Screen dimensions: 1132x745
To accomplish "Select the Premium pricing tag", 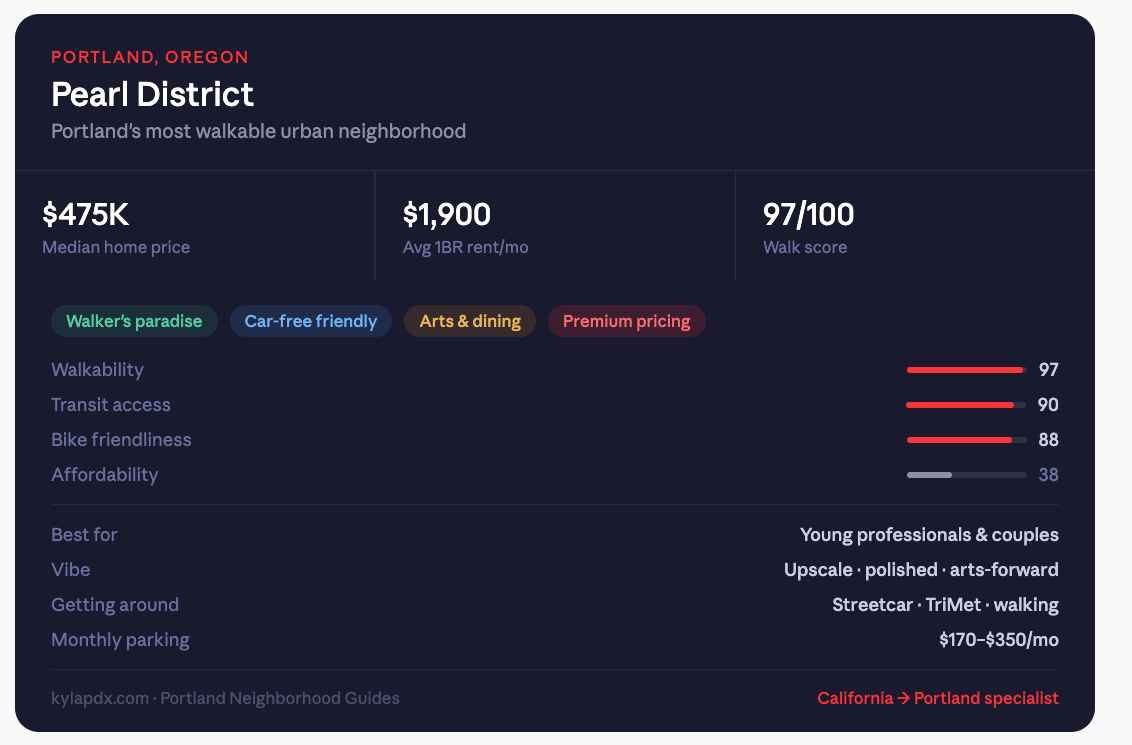I will pos(627,321).
